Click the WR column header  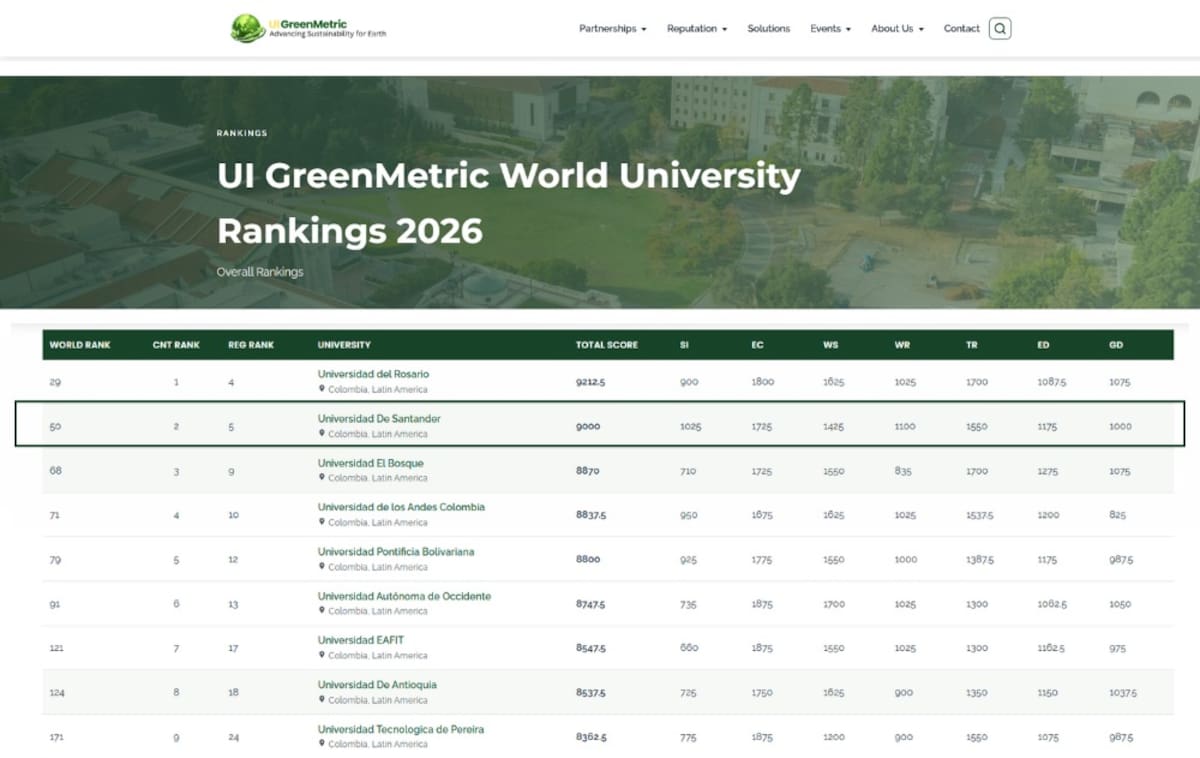(x=902, y=345)
